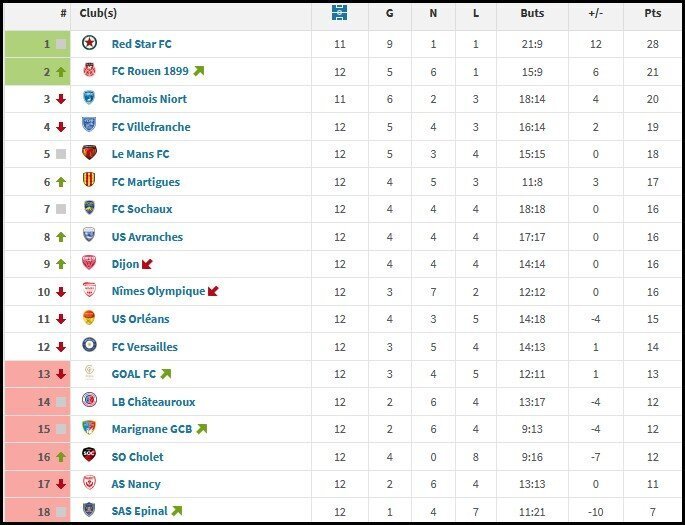Open the FC Sochaux club link
The height and width of the screenshot is (525, 685).
coord(142,209)
